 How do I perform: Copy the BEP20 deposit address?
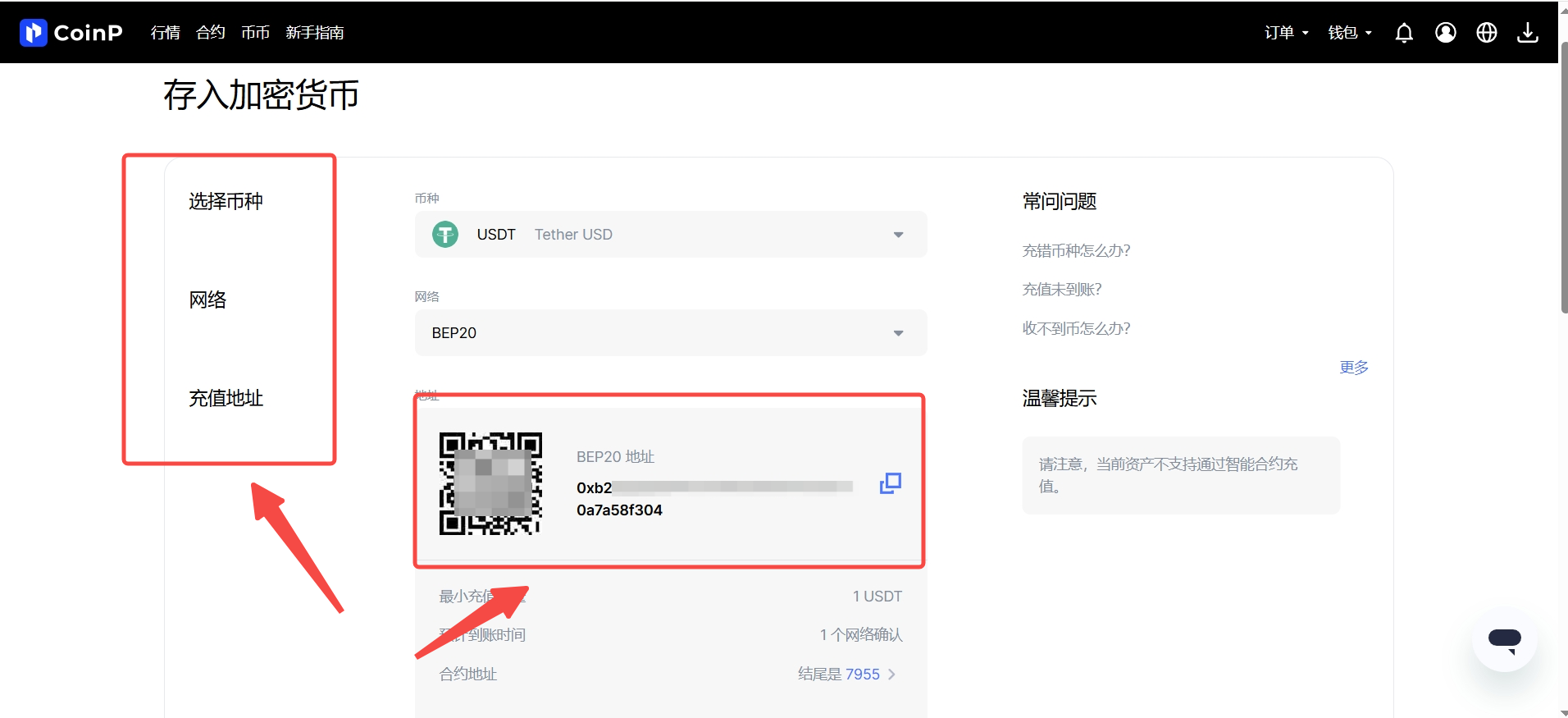point(891,483)
